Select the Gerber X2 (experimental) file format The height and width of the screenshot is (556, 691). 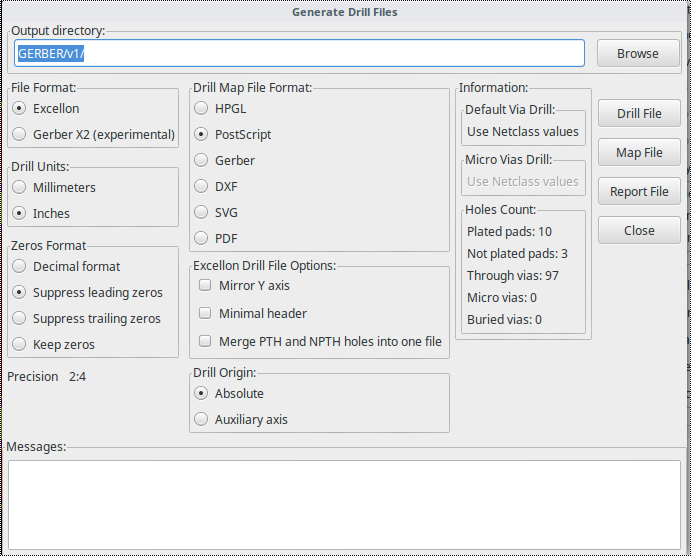click(x=20, y=134)
